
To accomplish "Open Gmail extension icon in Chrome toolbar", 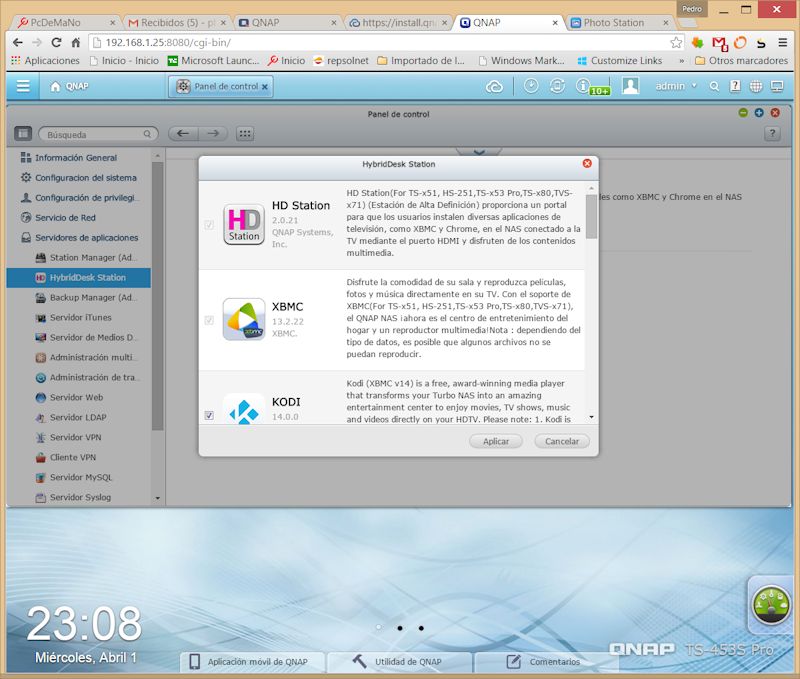I will (719, 43).
